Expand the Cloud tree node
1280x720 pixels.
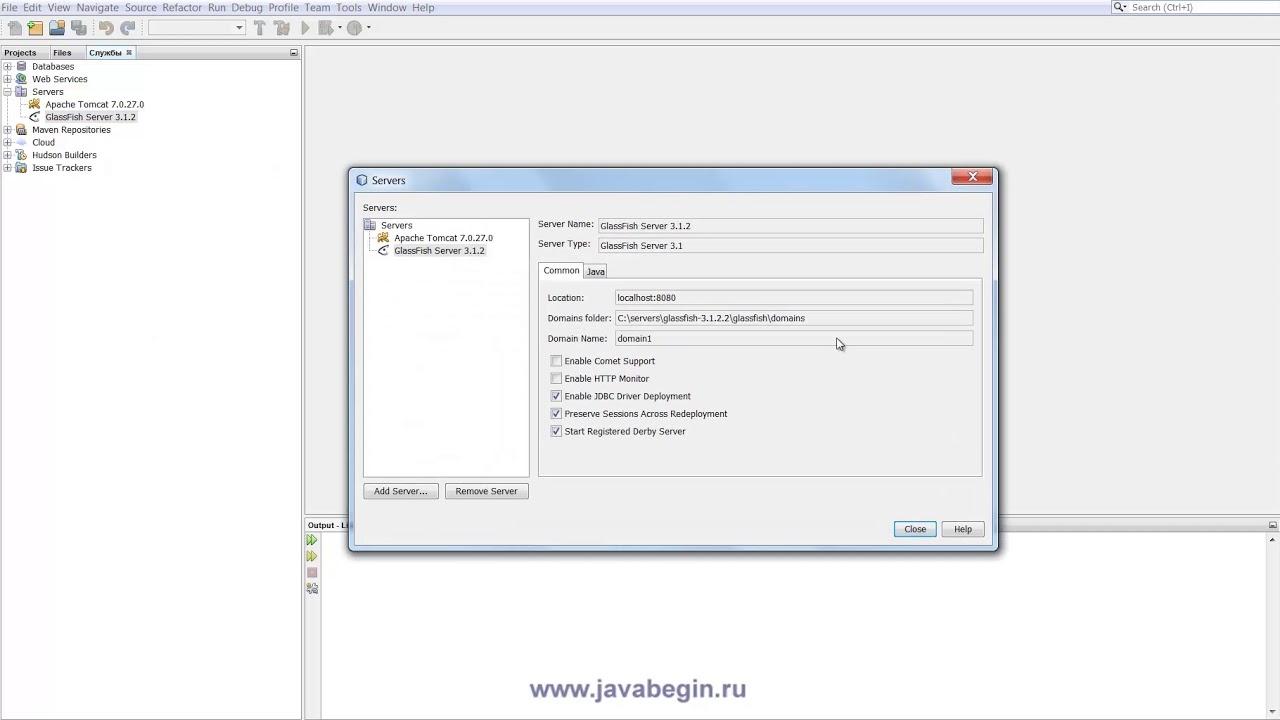(x=7, y=142)
